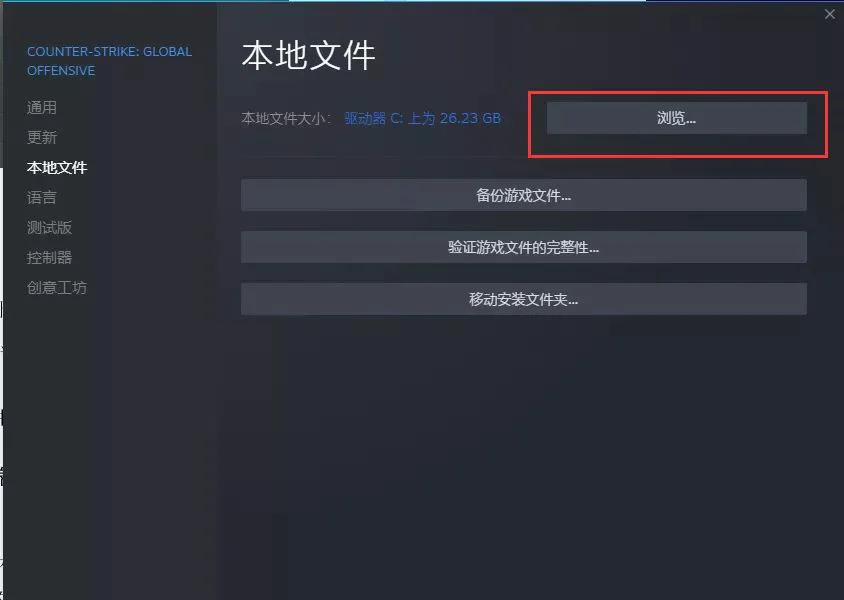Viewport: 844px width, 600px height.
Task: Click the 浏览... button
Action: coord(677,118)
